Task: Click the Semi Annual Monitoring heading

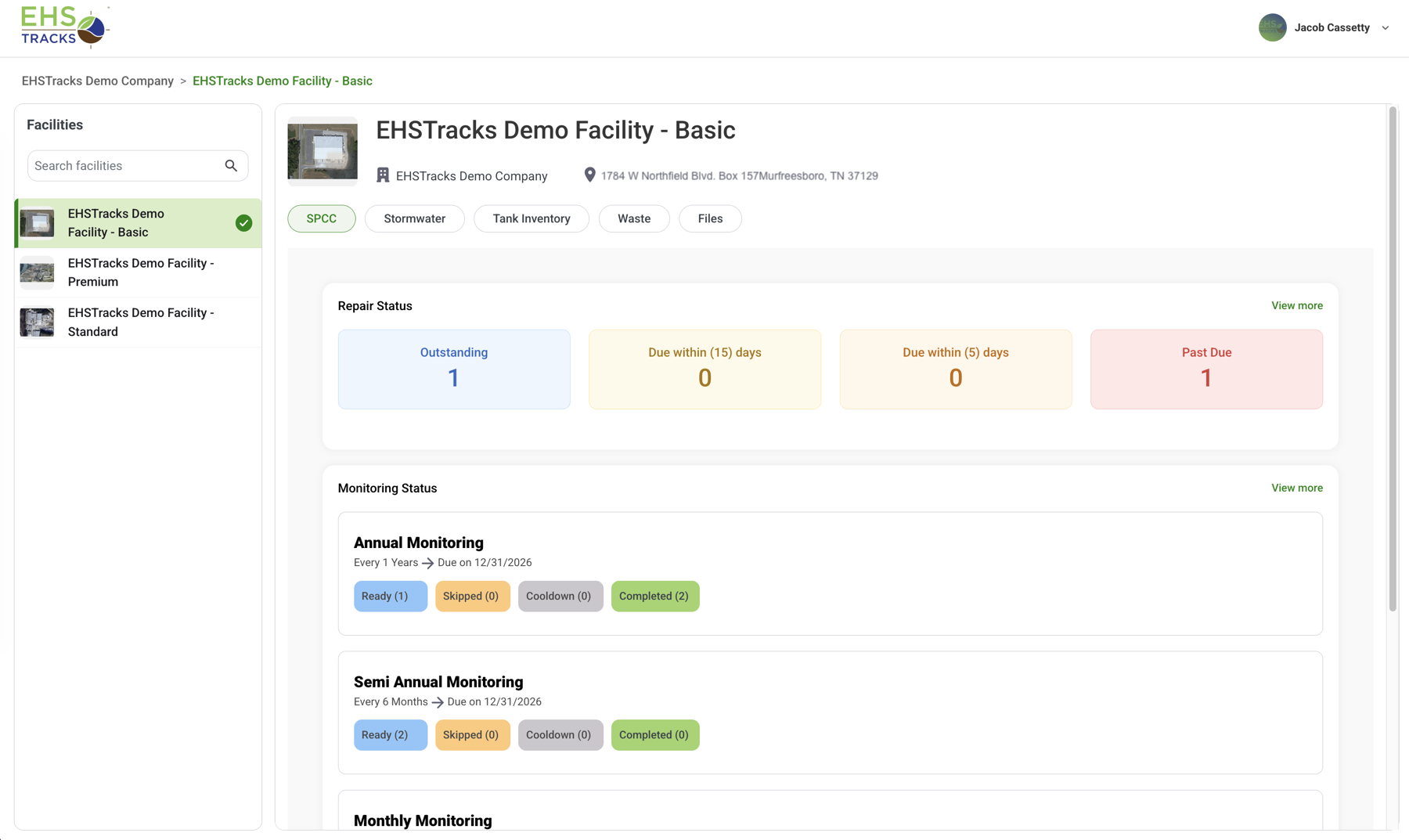Action: [x=438, y=682]
